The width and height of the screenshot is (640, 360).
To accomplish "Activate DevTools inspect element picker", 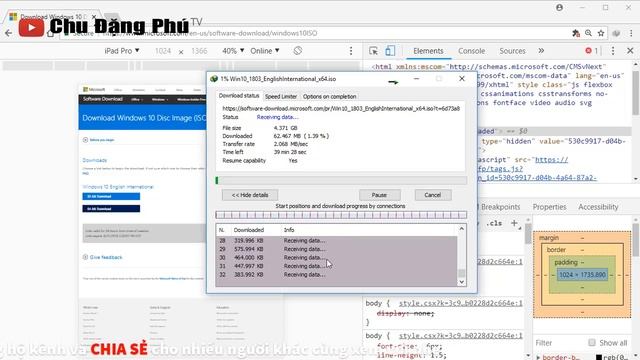I will (x=373, y=51).
